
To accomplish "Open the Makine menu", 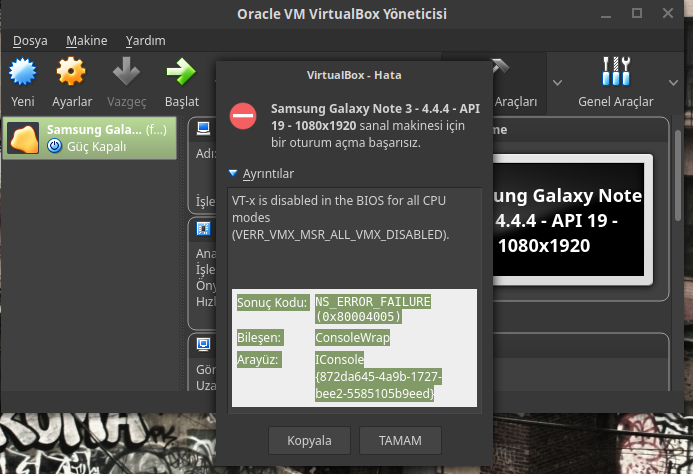I will (x=87, y=41).
